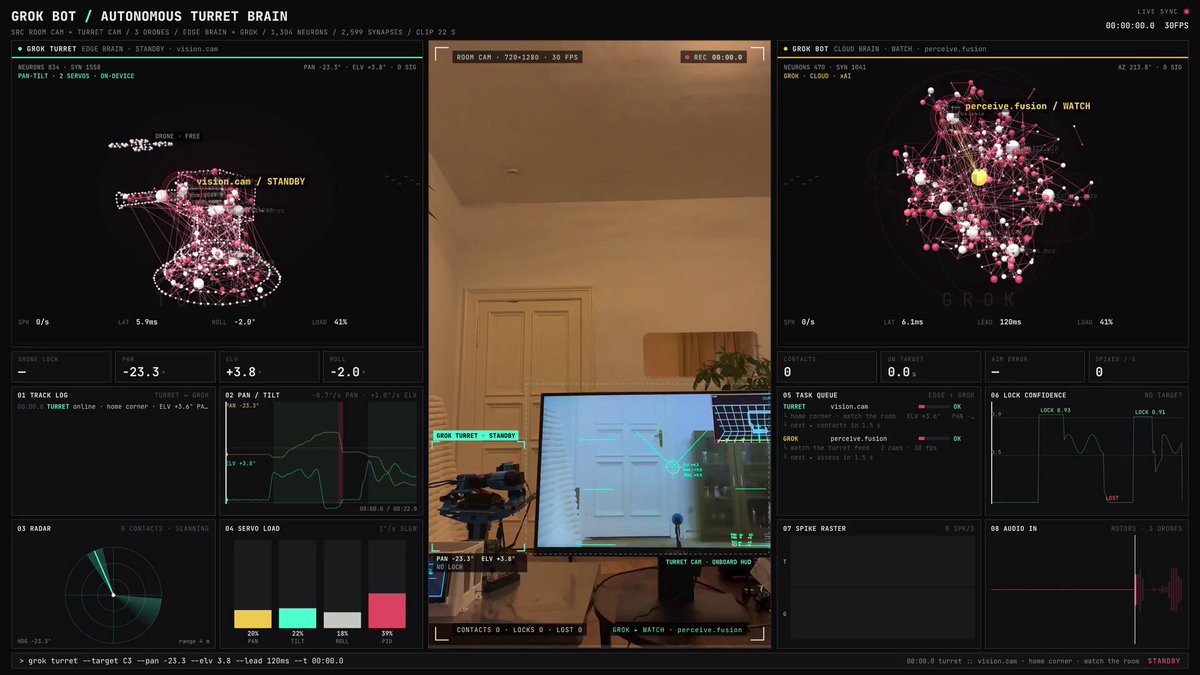The image size is (1200, 675).
Task: Select the teal TILT servo load bar
Action: tap(297, 617)
